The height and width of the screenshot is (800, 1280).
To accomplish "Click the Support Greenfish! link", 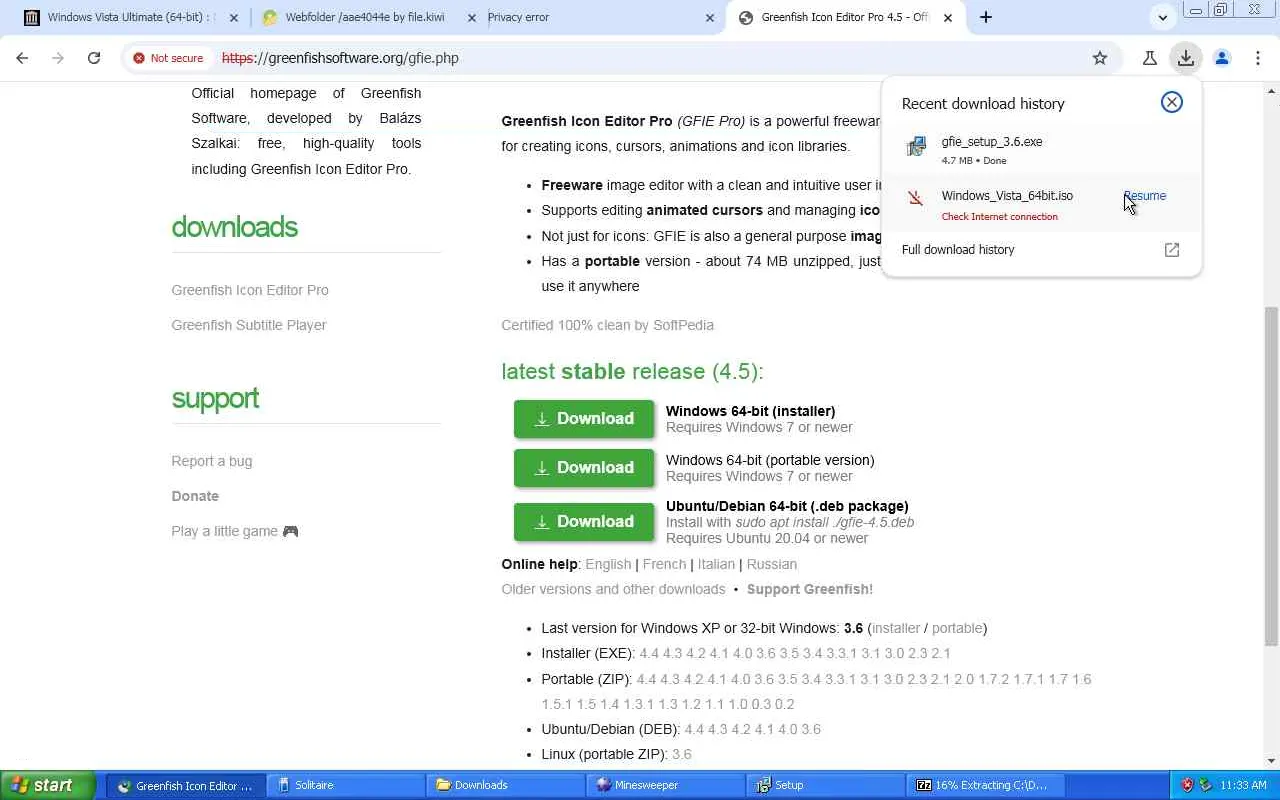I will (810, 589).
